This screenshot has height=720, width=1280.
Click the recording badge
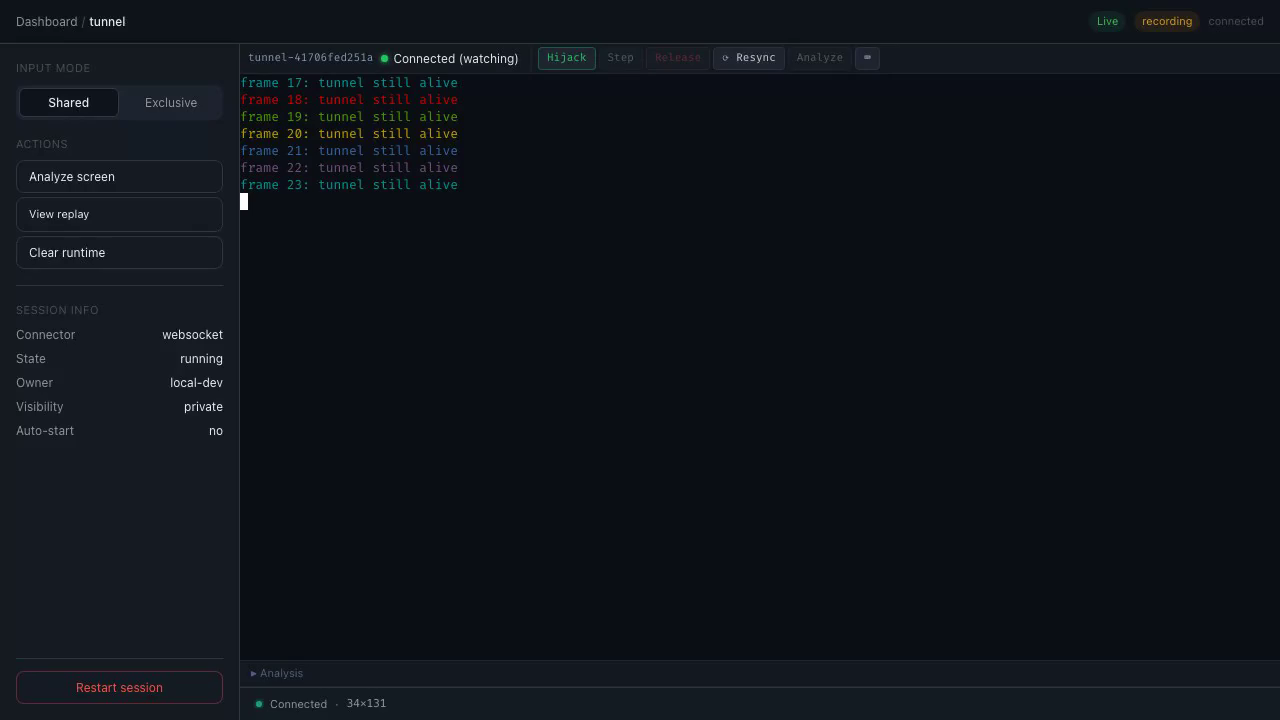pos(1167,21)
